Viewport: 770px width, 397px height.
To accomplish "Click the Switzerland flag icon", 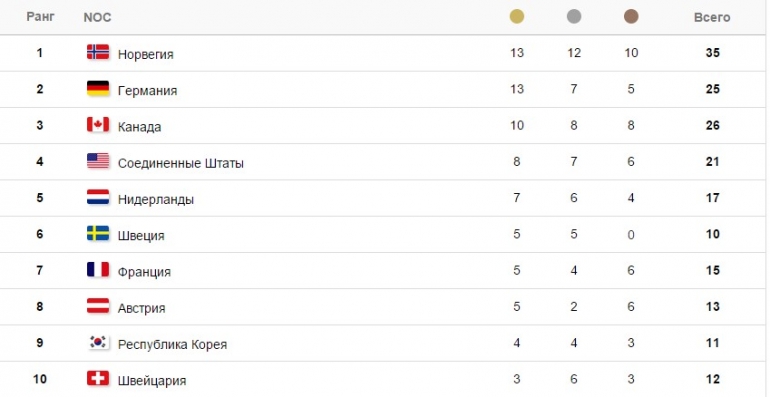I will click(98, 378).
